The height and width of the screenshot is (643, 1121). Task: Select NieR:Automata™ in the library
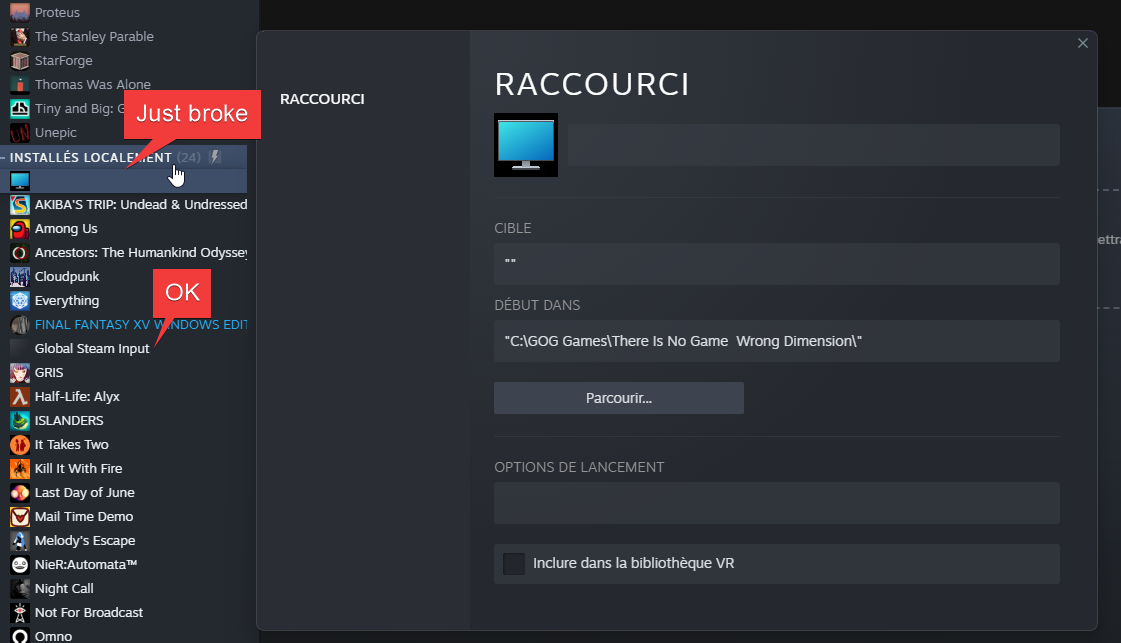(86, 564)
